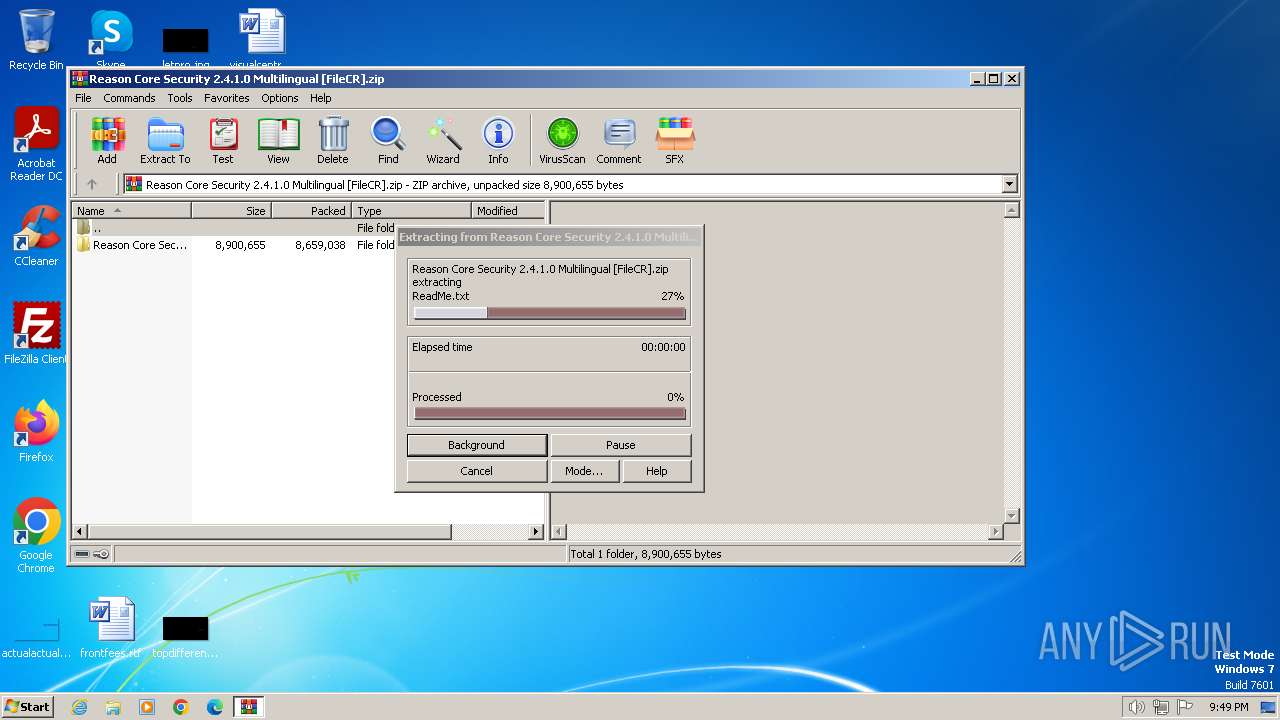Click the Mode... button
The image size is (1280, 720).
584,471
